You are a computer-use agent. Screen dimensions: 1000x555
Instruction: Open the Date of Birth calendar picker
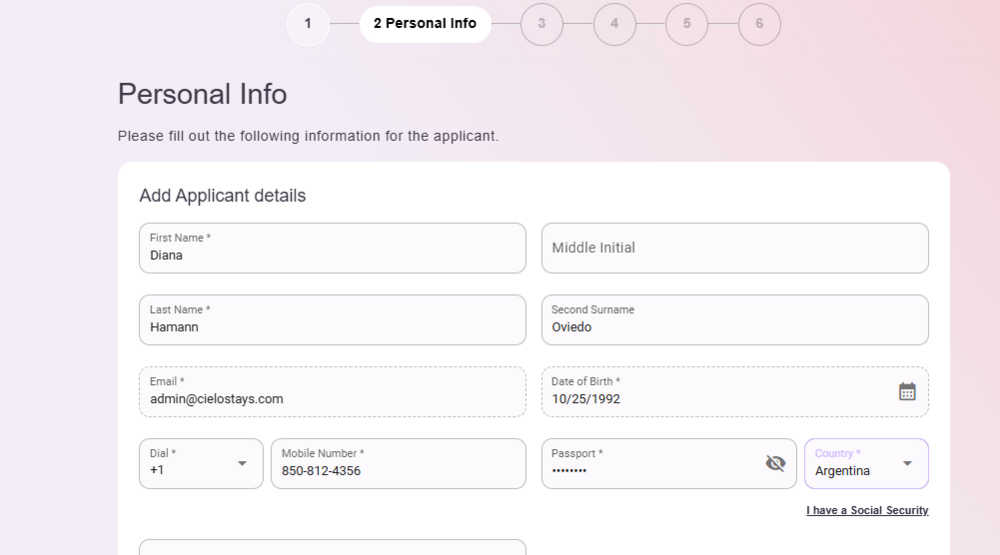coord(907,392)
